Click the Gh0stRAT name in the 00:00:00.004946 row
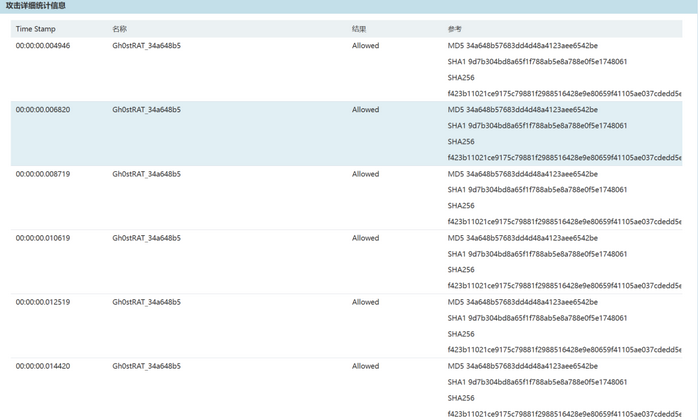Screen dimensions: 700x420 click(146, 46)
